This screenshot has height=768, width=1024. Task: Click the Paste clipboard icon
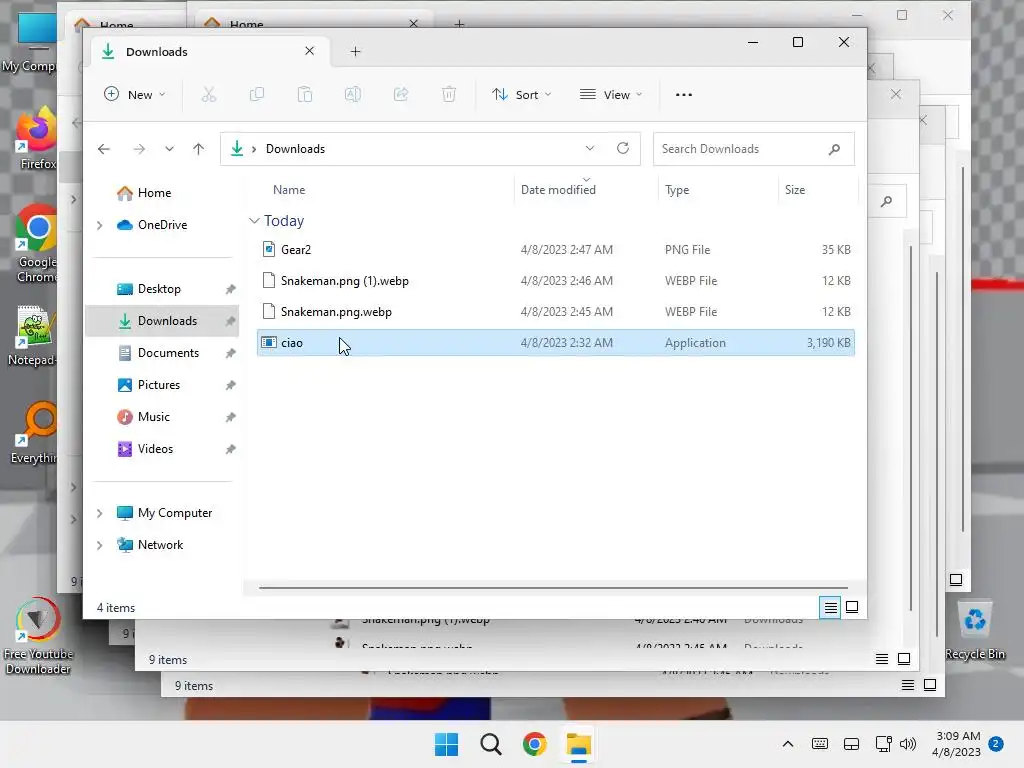coord(305,95)
